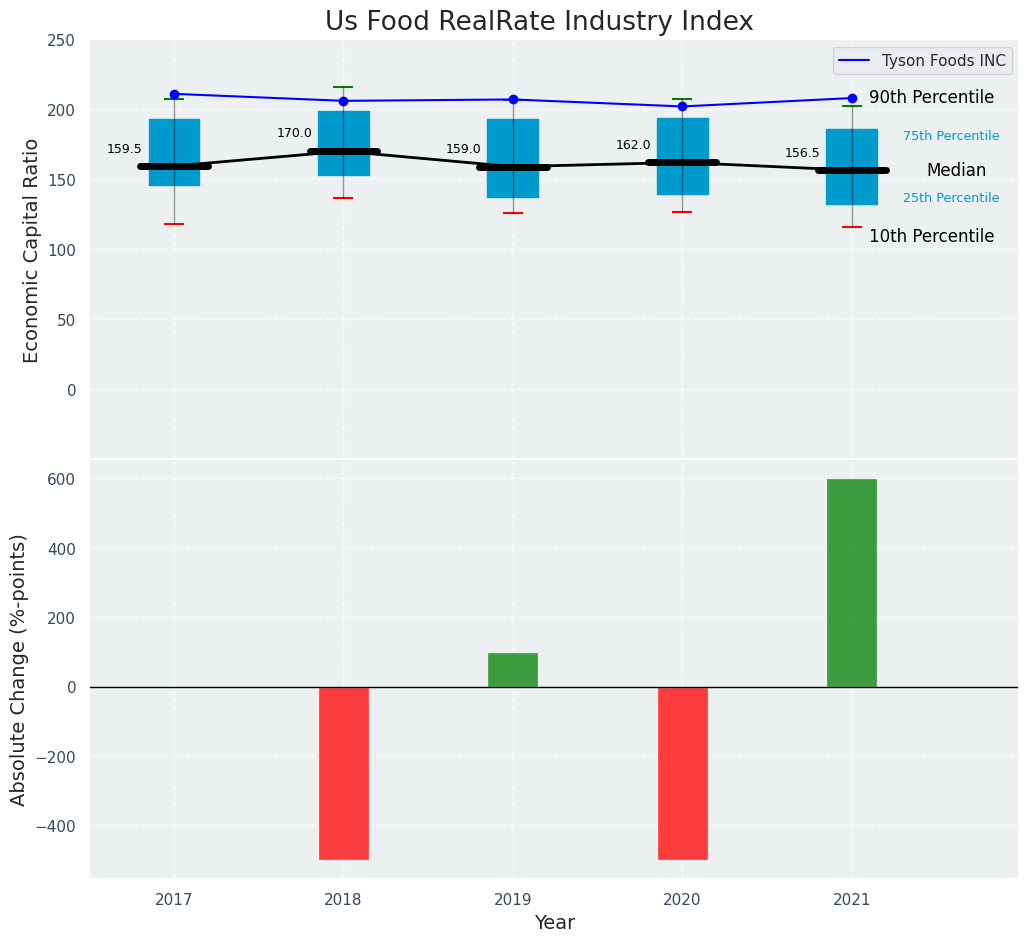Click the 25th Percentile annotation text
The image size is (1029, 942).
(x=950, y=198)
